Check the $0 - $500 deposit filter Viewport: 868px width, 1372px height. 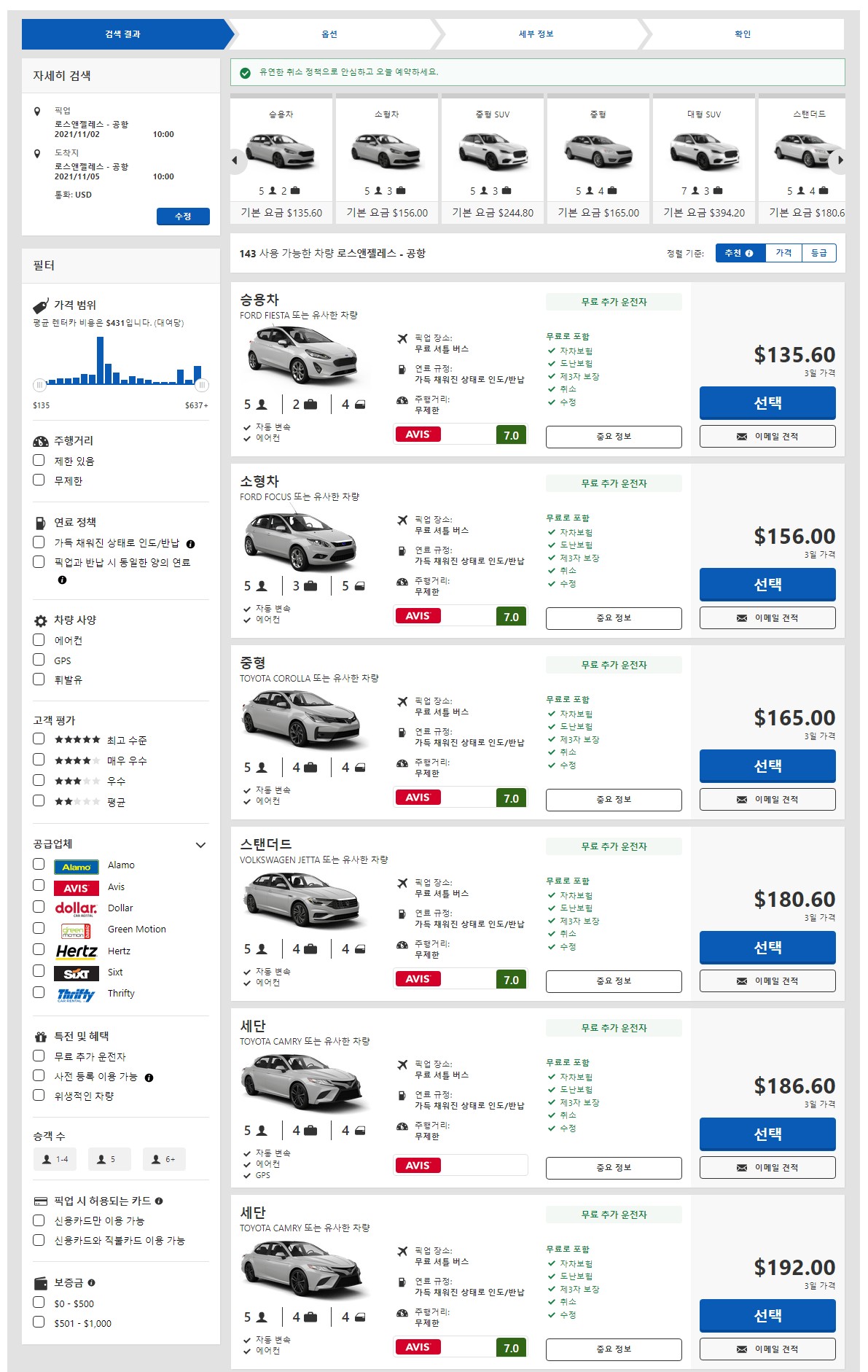[x=39, y=1303]
